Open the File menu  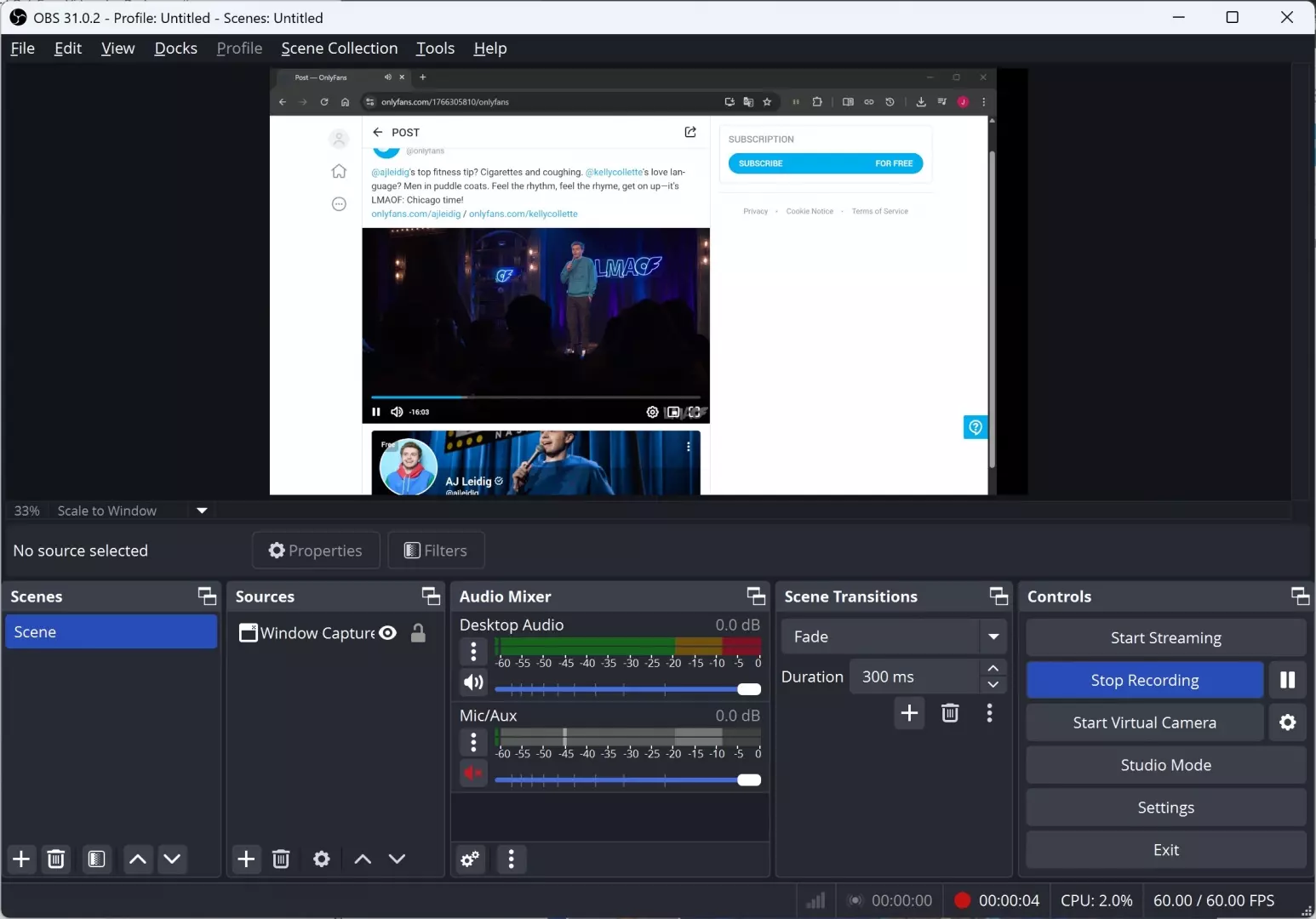point(23,49)
